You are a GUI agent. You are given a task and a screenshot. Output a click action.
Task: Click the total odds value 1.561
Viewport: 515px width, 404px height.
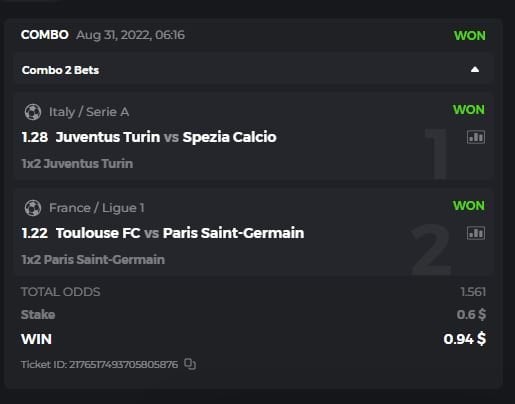pyautogui.click(x=473, y=292)
